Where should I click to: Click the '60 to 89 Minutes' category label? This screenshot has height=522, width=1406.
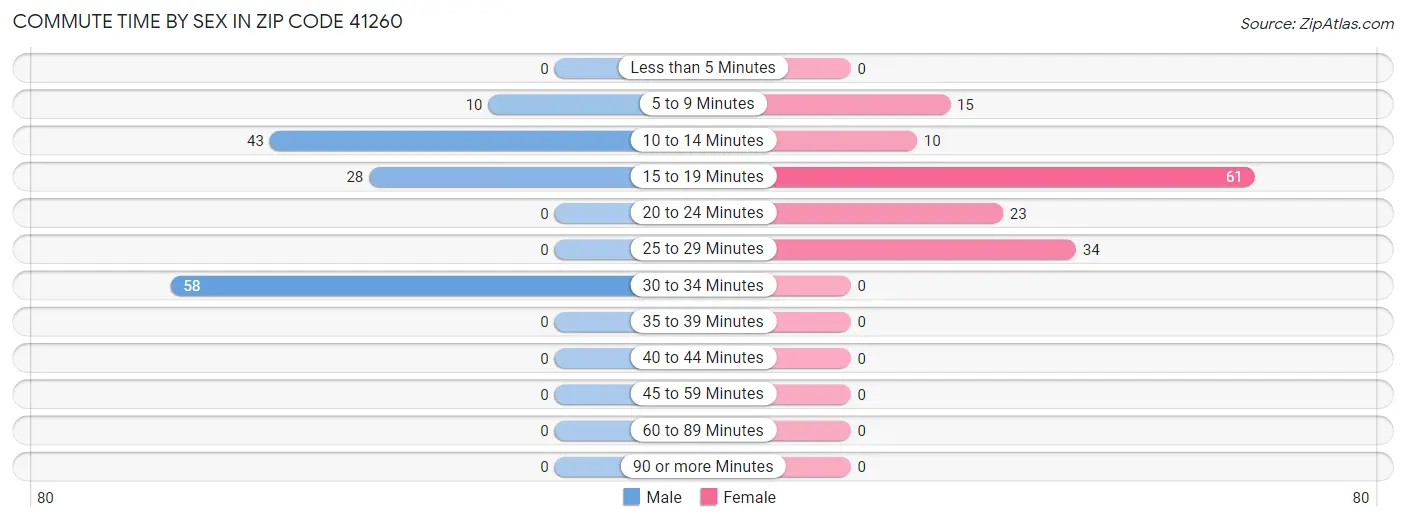click(x=703, y=430)
